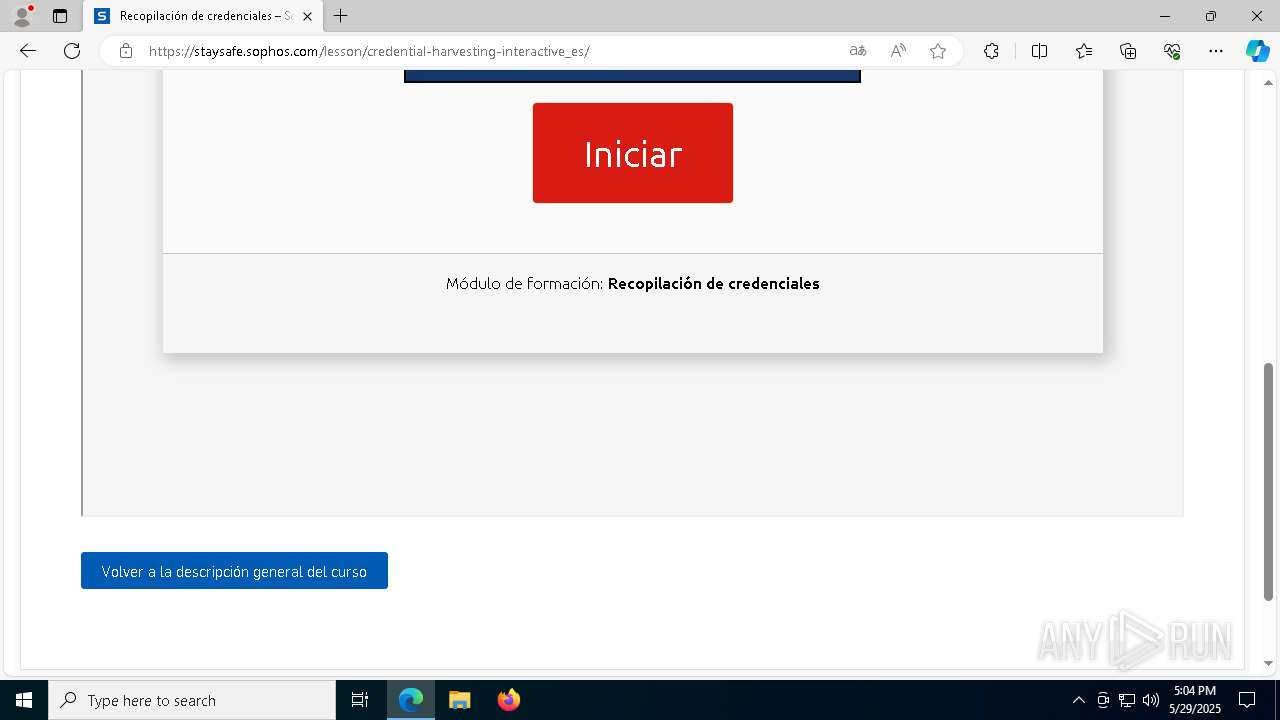Image resolution: width=1280 pixels, height=720 pixels.
Task: Click the page vertical scrollbar thumb
Action: [1269, 482]
